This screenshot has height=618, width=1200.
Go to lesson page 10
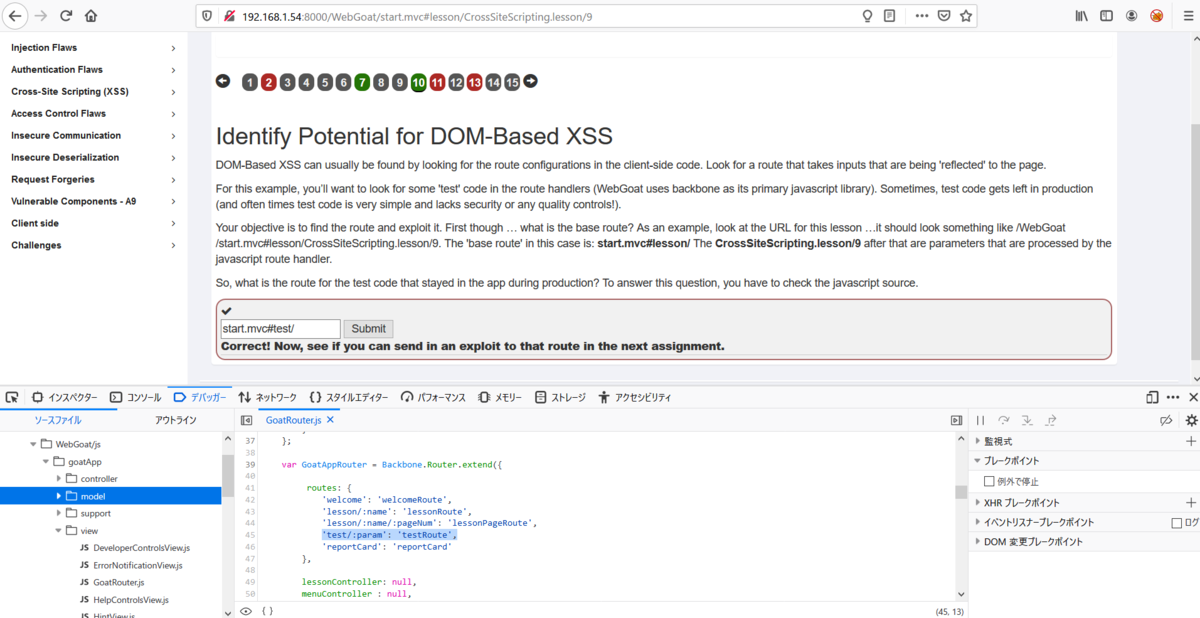(x=418, y=82)
